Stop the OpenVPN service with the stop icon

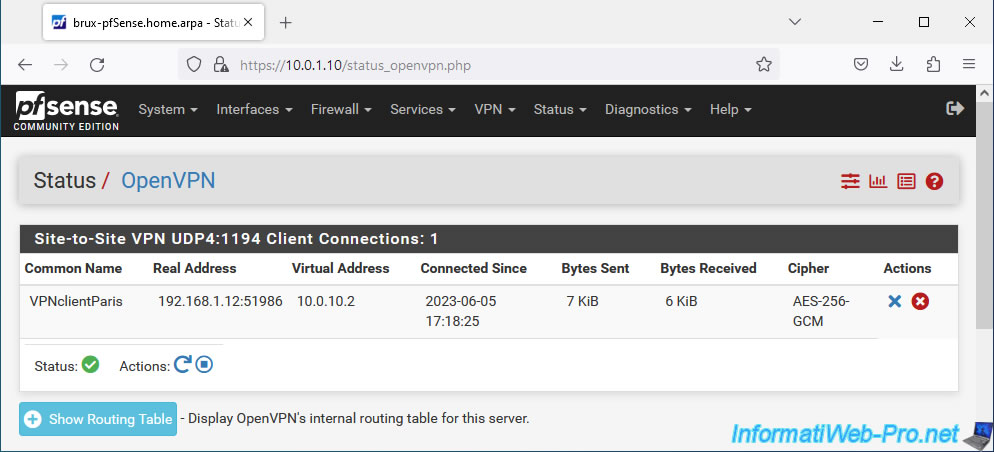pyautogui.click(x=204, y=365)
